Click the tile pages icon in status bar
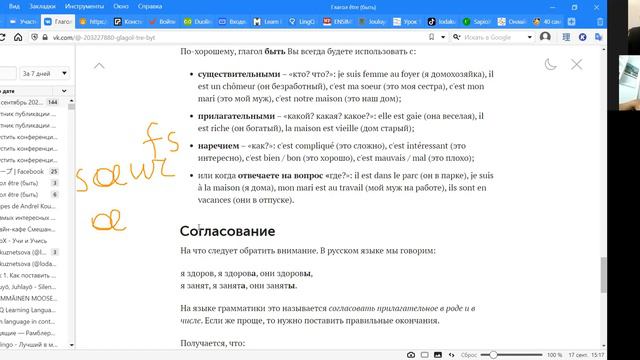 point(424,355)
